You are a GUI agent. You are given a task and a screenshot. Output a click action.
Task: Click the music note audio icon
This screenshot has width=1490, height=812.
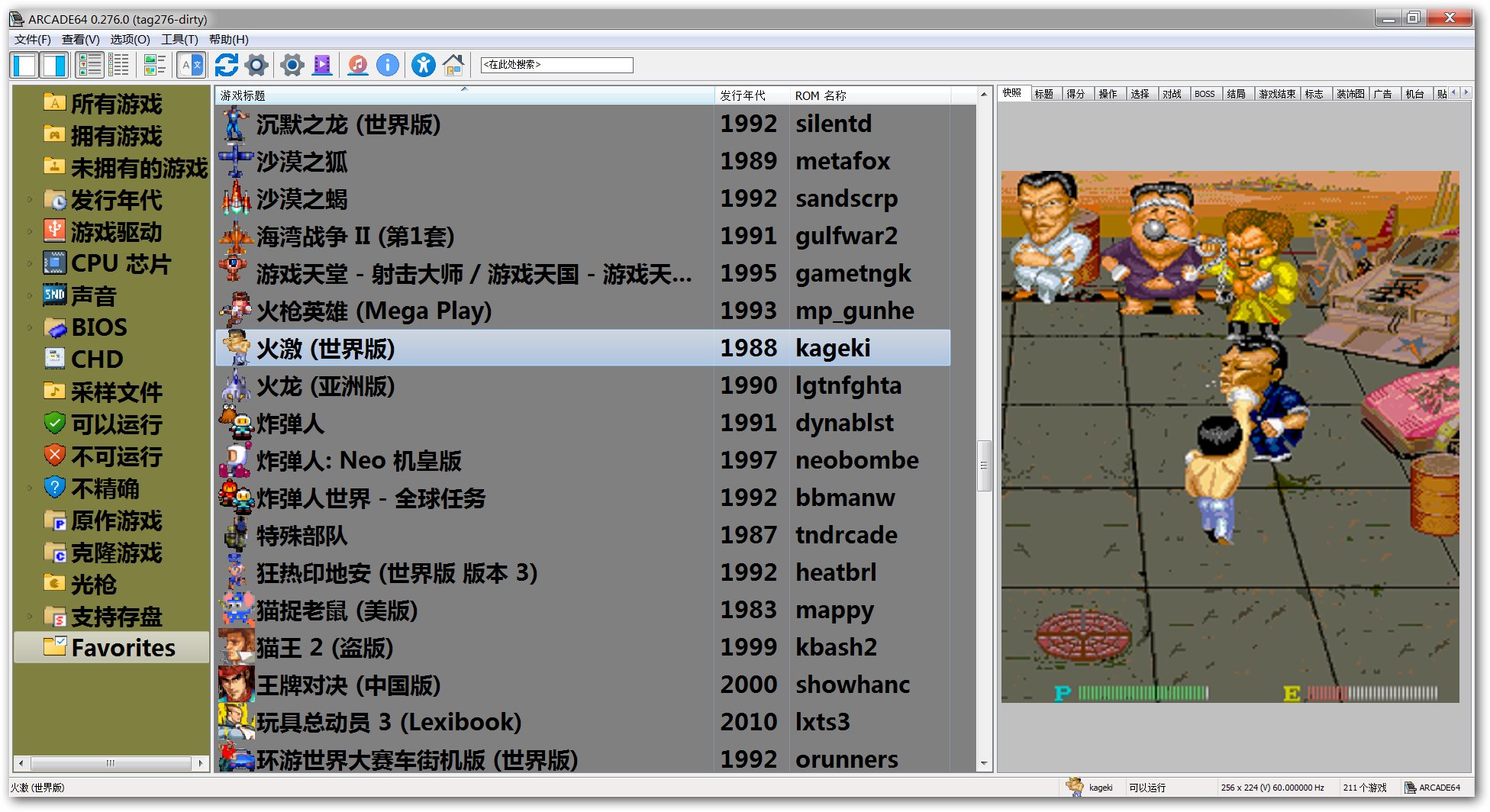[x=357, y=66]
